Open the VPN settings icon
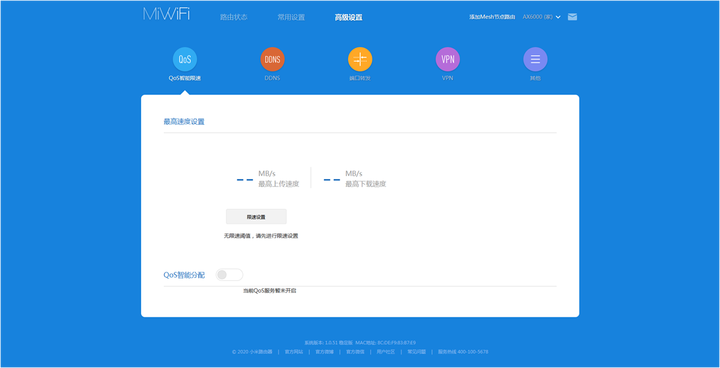 tap(448, 59)
